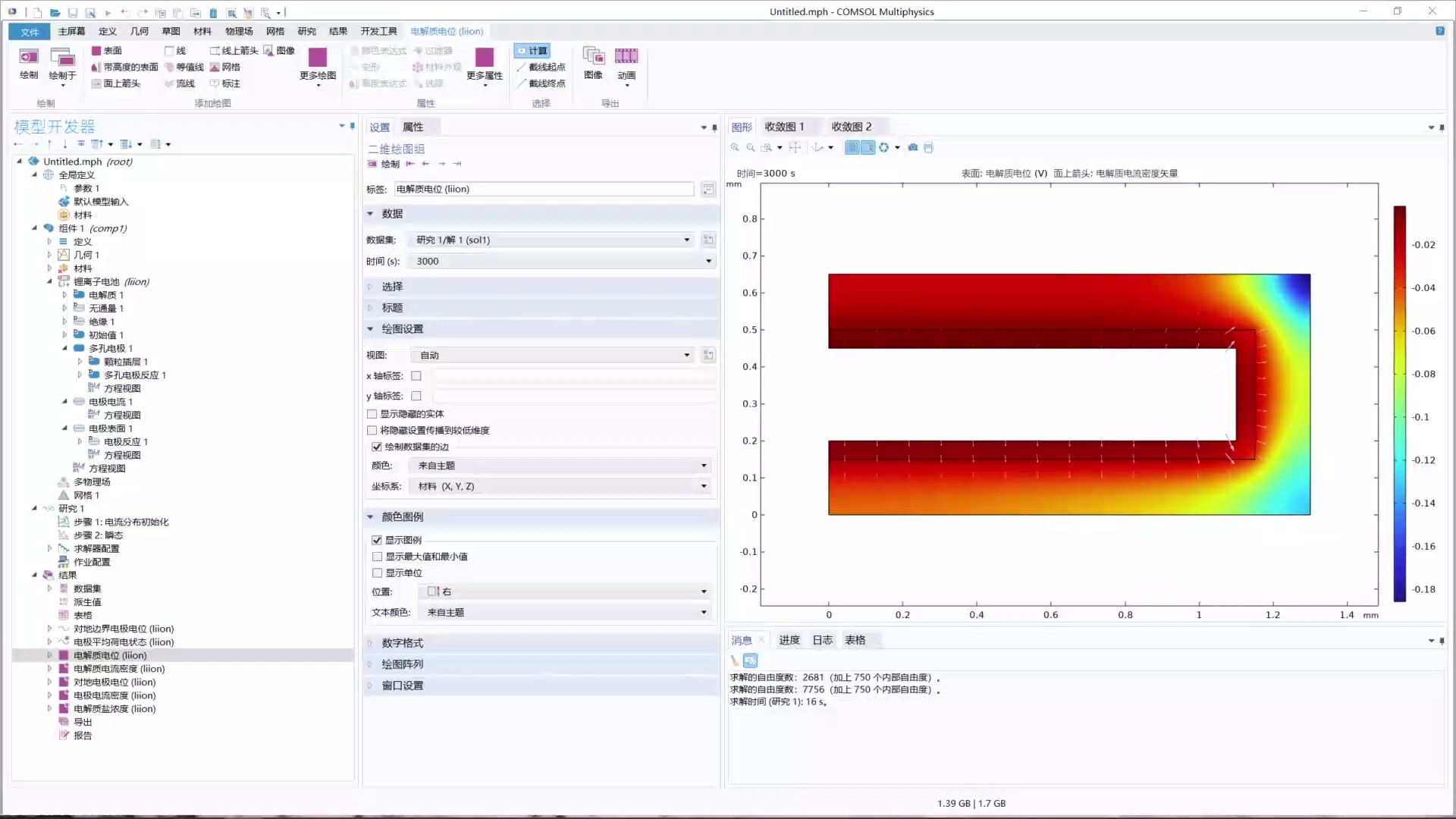
Task: Click the zoom-in icon in graphics toolbar
Action: tap(734, 147)
